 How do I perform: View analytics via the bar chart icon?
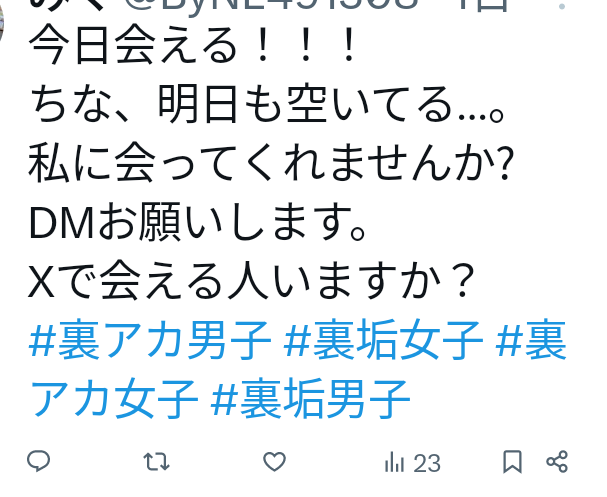pyautogui.click(x=394, y=462)
